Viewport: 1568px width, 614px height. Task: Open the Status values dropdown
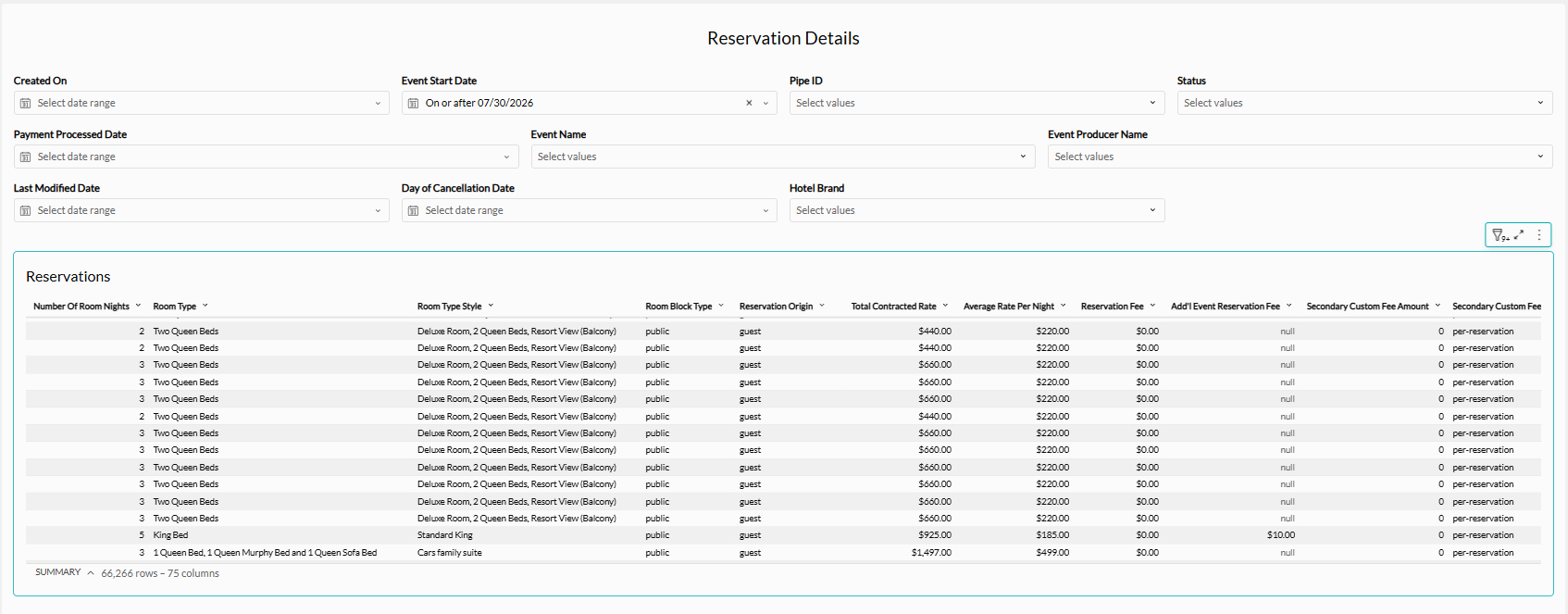coord(1364,103)
